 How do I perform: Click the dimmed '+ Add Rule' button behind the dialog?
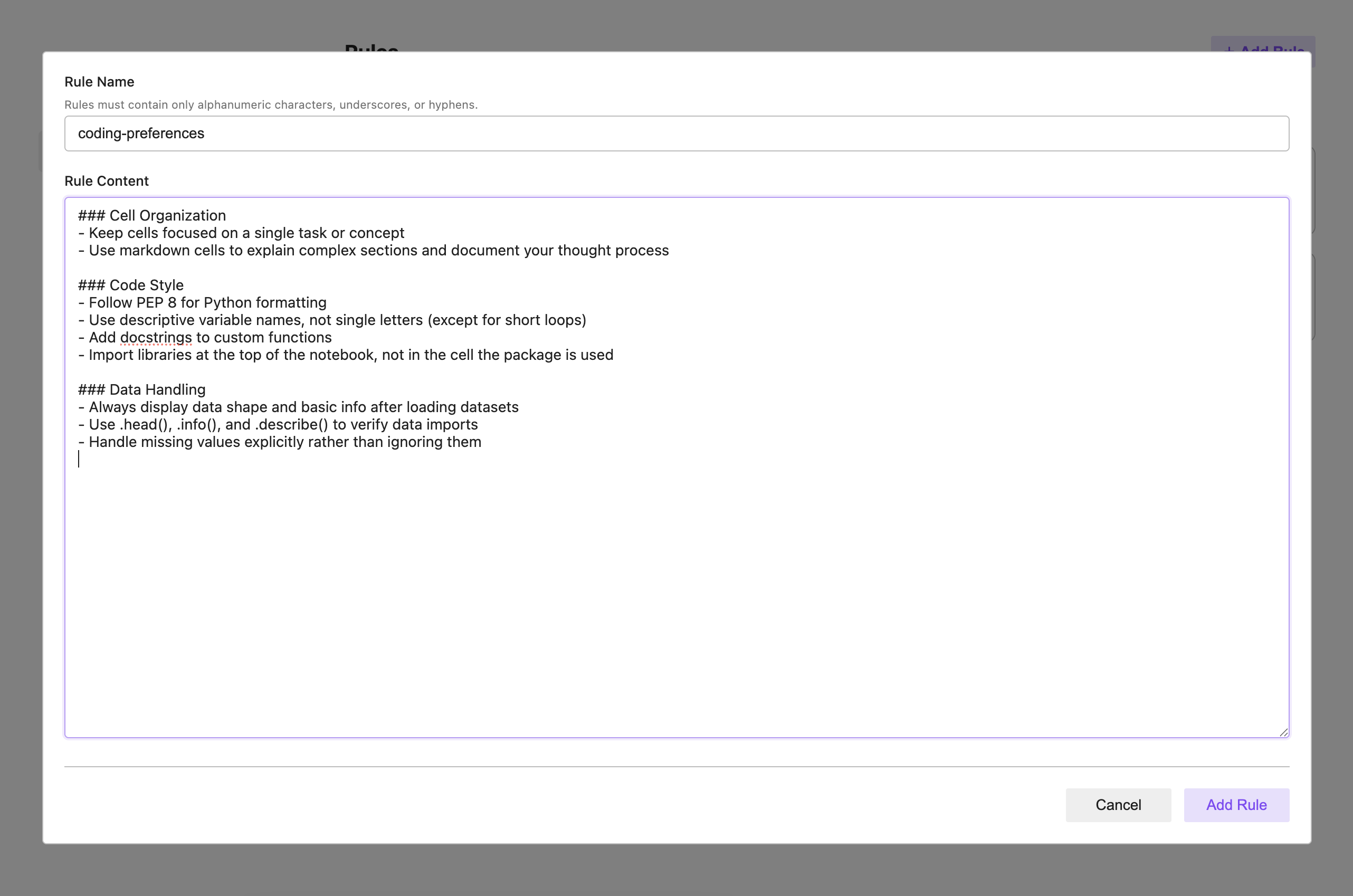1263,44
